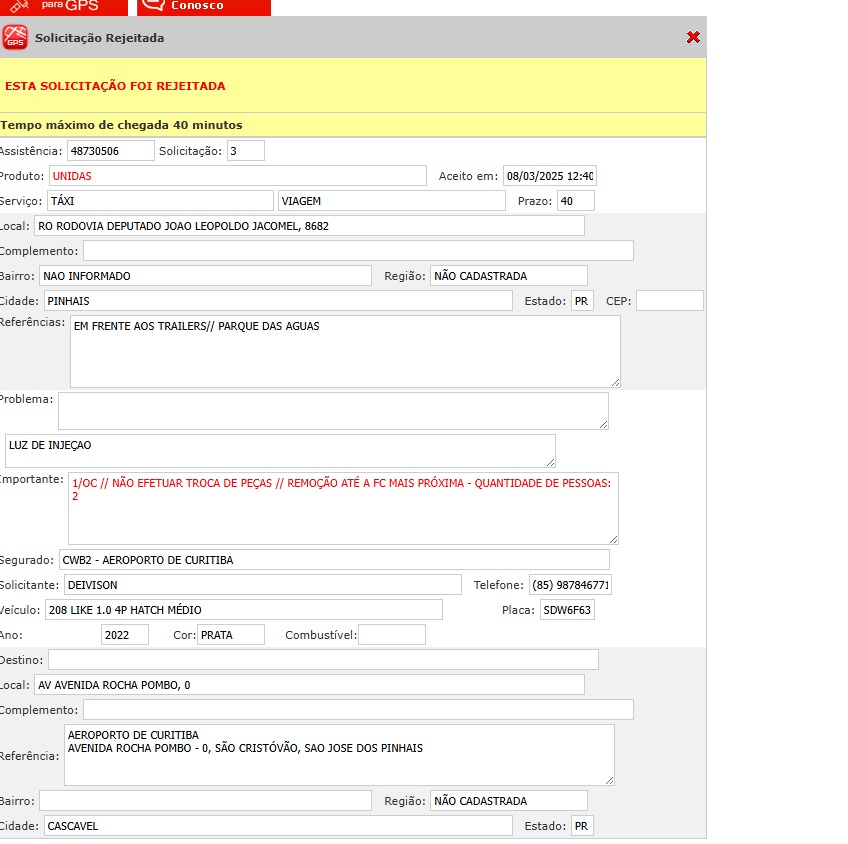Click the 'Aceito em' date field

pos(549,176)
